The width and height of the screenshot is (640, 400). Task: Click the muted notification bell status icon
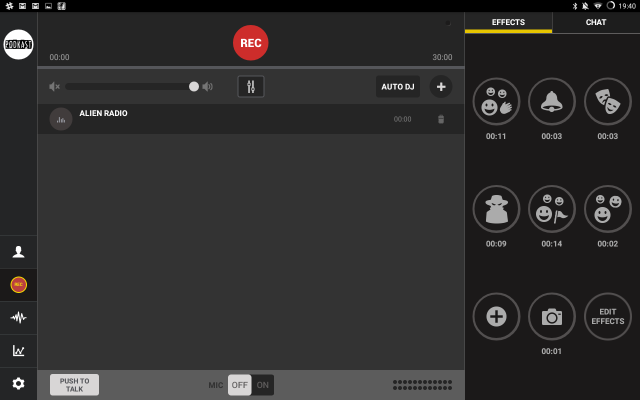[x=585, y=6]
